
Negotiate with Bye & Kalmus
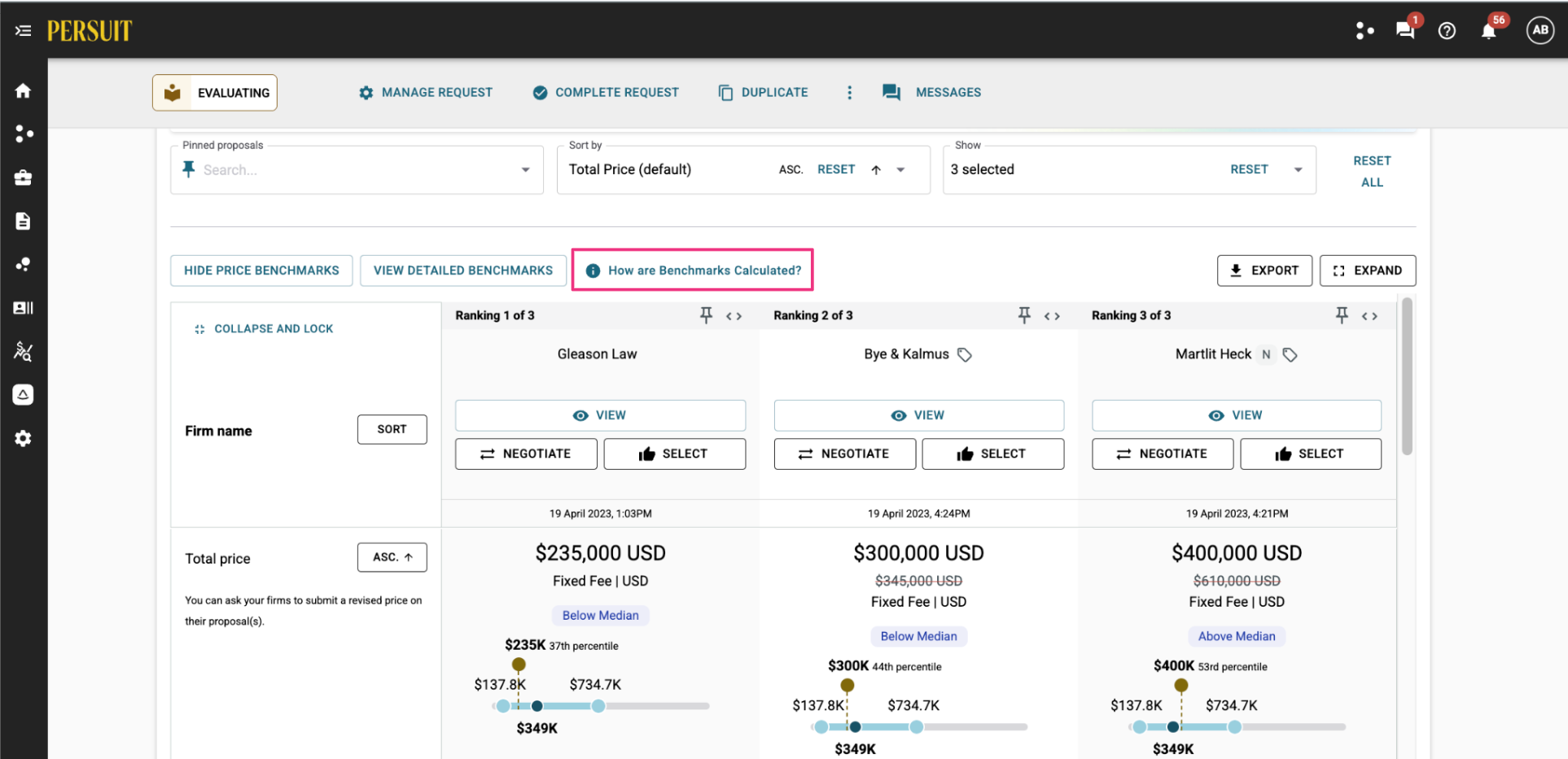(x=844, y=454)
